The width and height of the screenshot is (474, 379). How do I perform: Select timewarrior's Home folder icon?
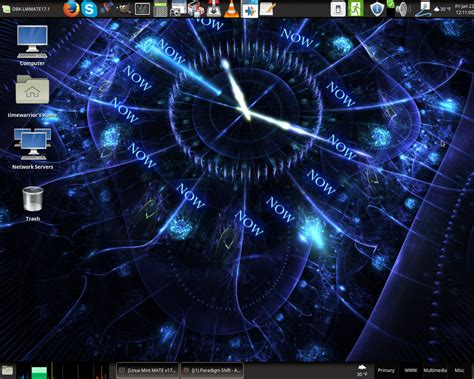click(x=32, y=97)
